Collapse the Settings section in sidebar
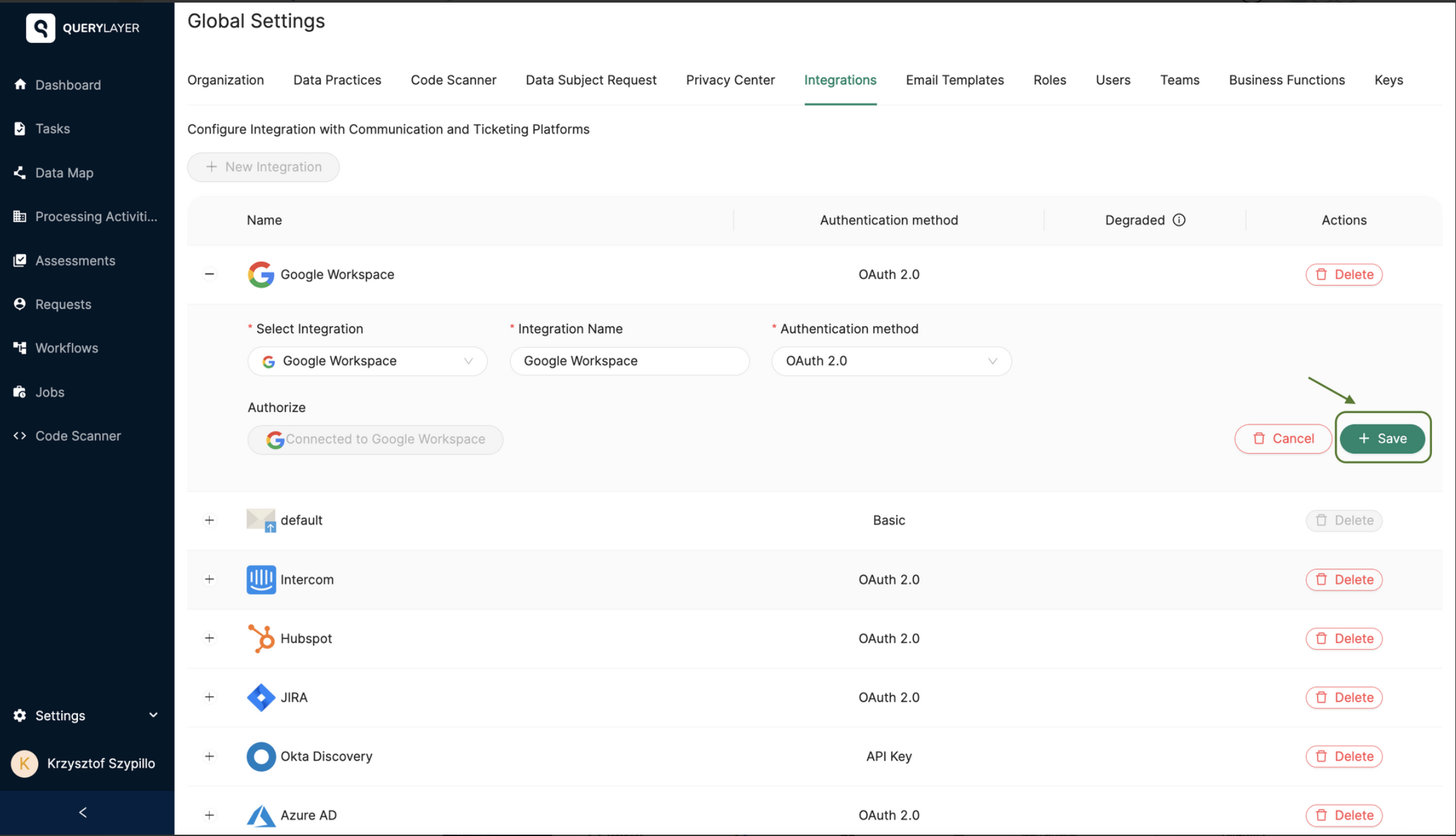1456x836 pixels. pyautogui.click(x=153, y=715)
